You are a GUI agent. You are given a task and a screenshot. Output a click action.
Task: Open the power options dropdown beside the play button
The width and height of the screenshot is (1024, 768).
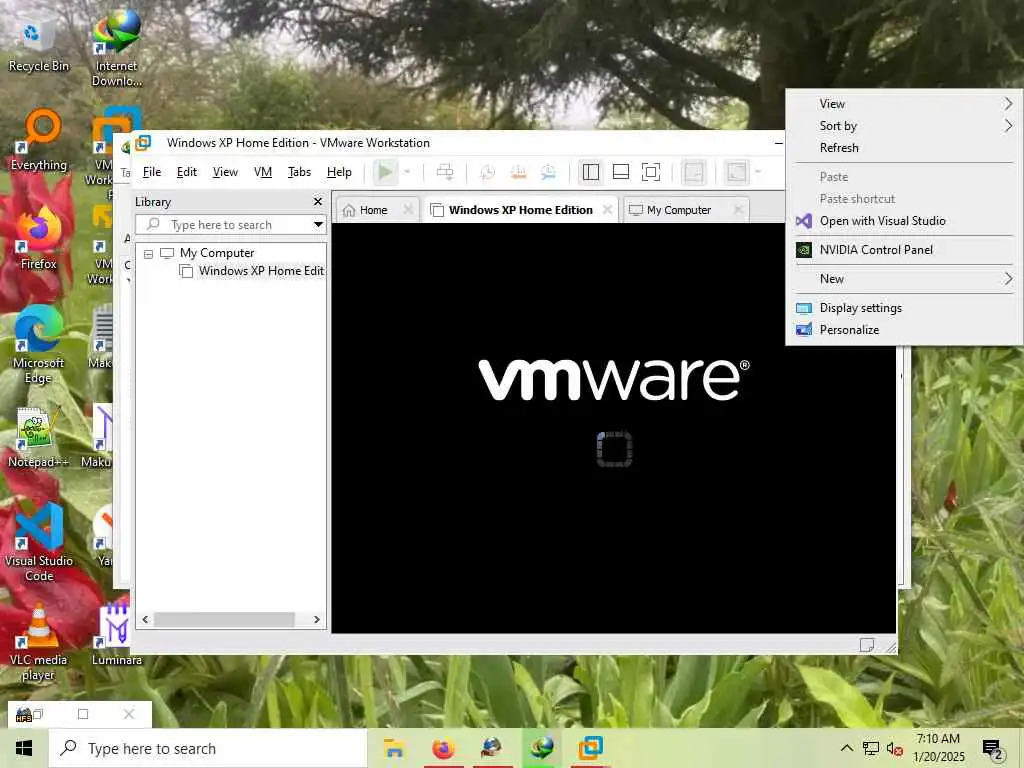point(407,172)
